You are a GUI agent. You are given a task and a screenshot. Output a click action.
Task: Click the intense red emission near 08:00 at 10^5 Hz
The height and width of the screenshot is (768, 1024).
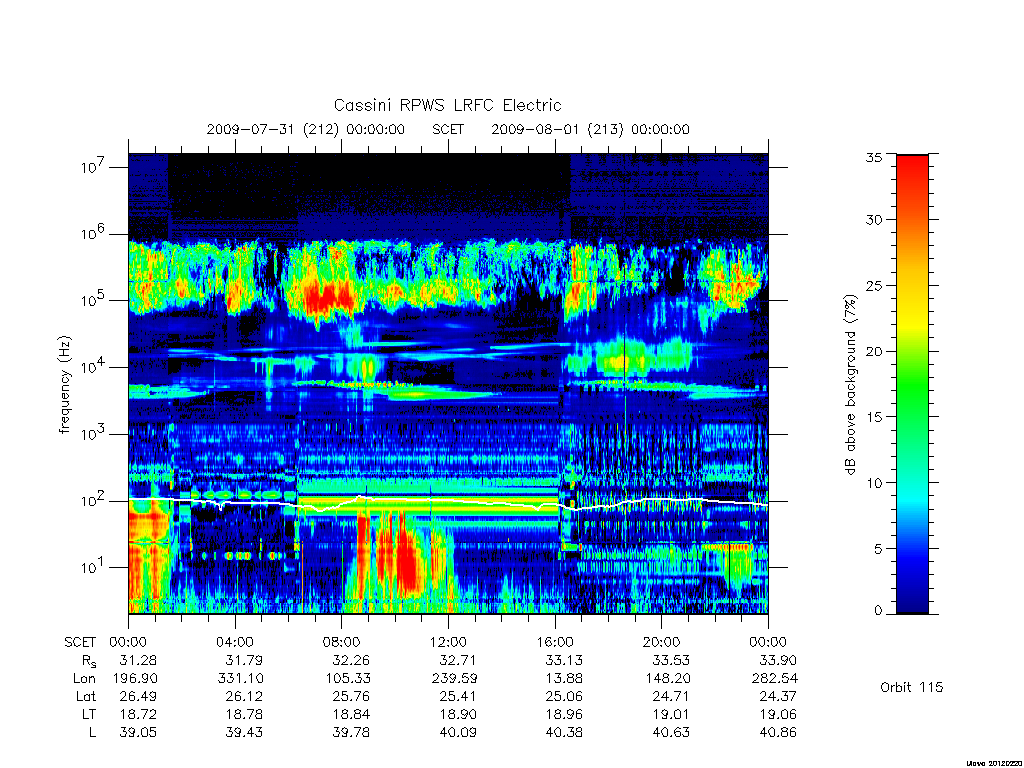(x=328, y=298)
